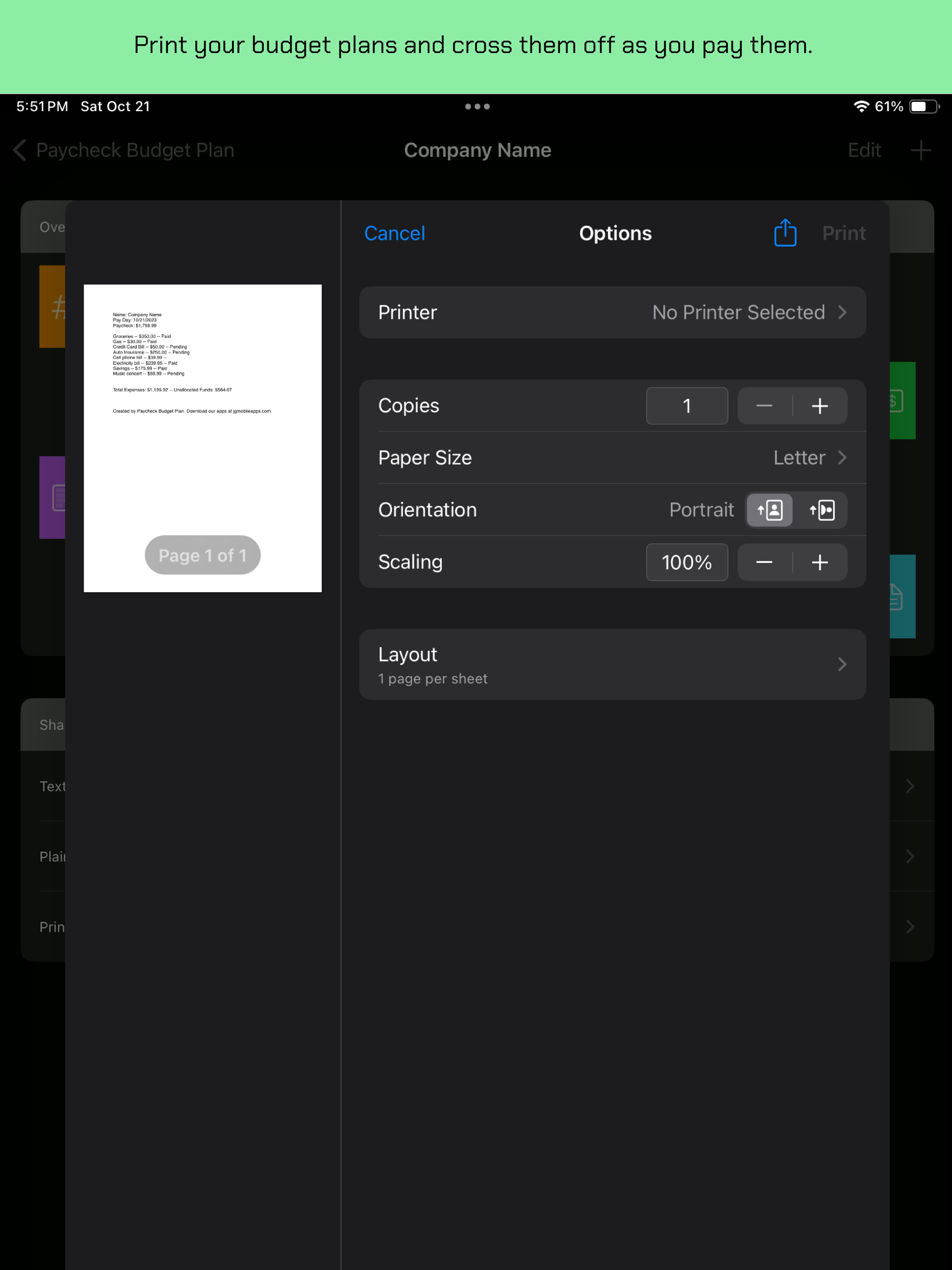
Task: Tap the teal document tile behind the dialog
Action: 903,596
